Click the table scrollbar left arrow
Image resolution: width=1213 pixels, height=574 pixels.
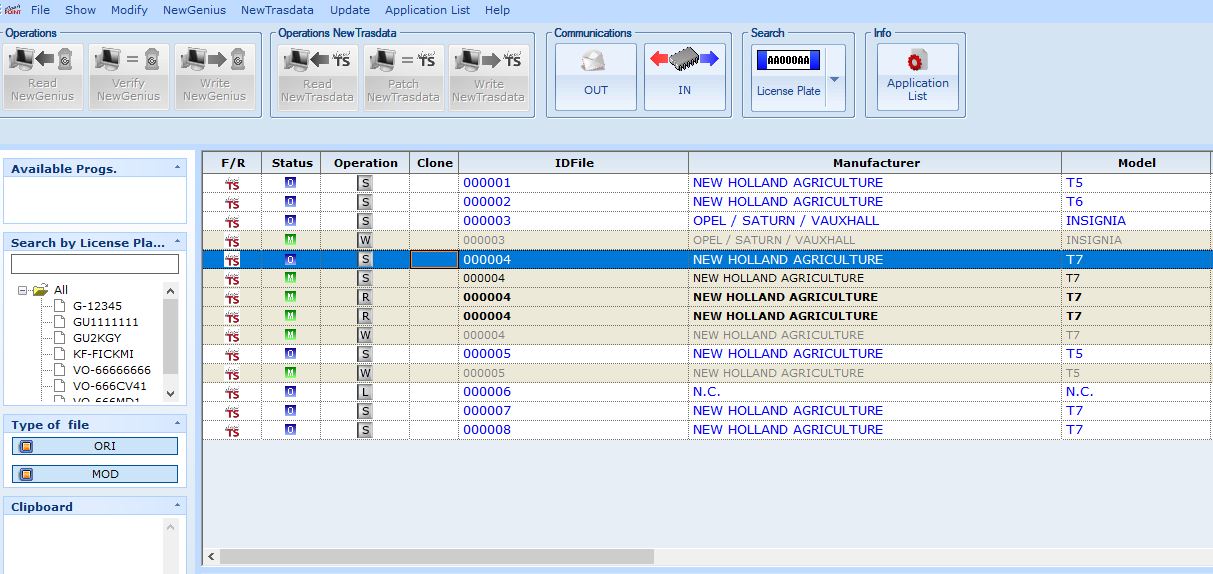(211, 556)
